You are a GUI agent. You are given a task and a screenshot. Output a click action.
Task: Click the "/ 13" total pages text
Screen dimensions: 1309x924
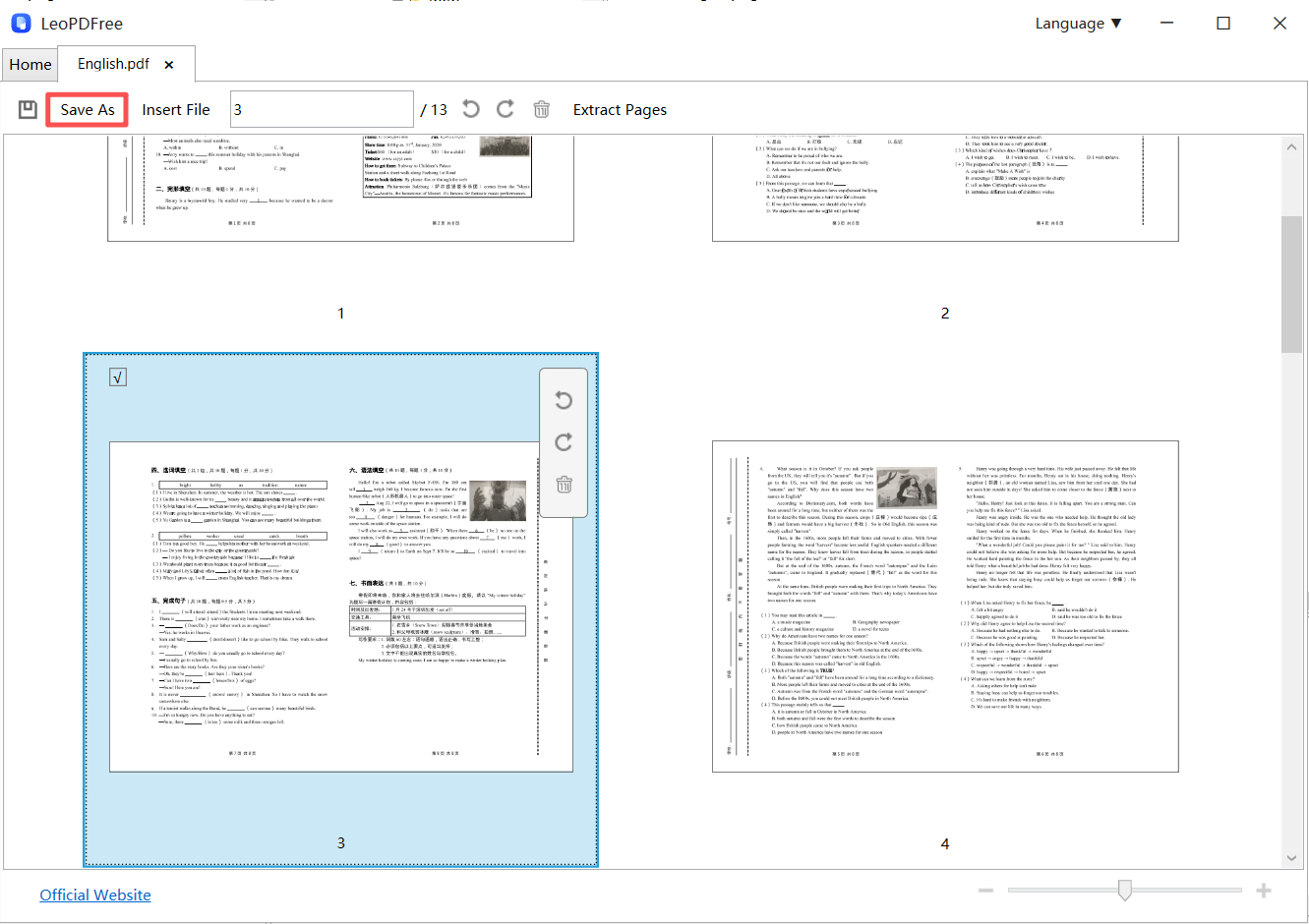[434, 110]
